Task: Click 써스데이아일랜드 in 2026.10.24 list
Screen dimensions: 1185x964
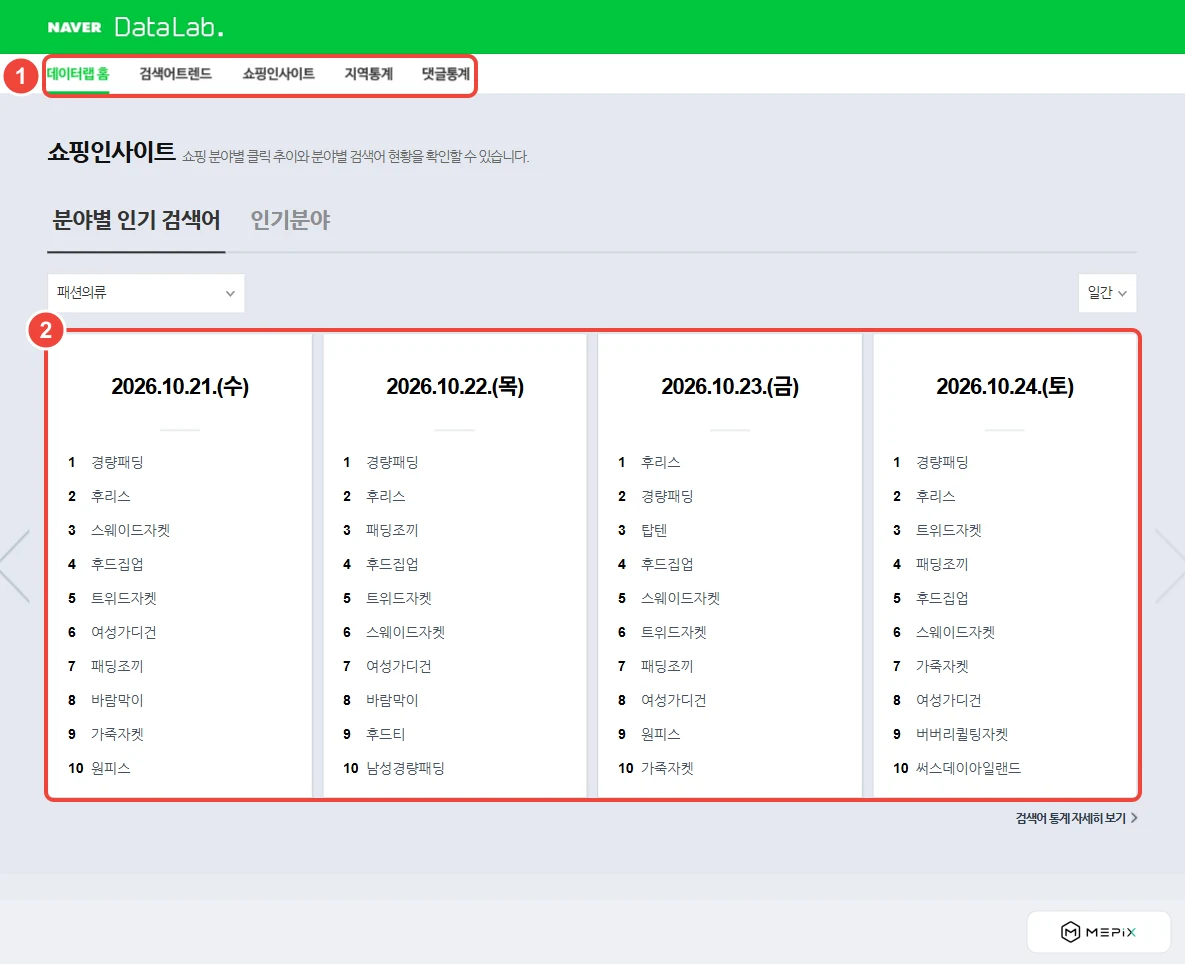Action: (x=969, y=768)
